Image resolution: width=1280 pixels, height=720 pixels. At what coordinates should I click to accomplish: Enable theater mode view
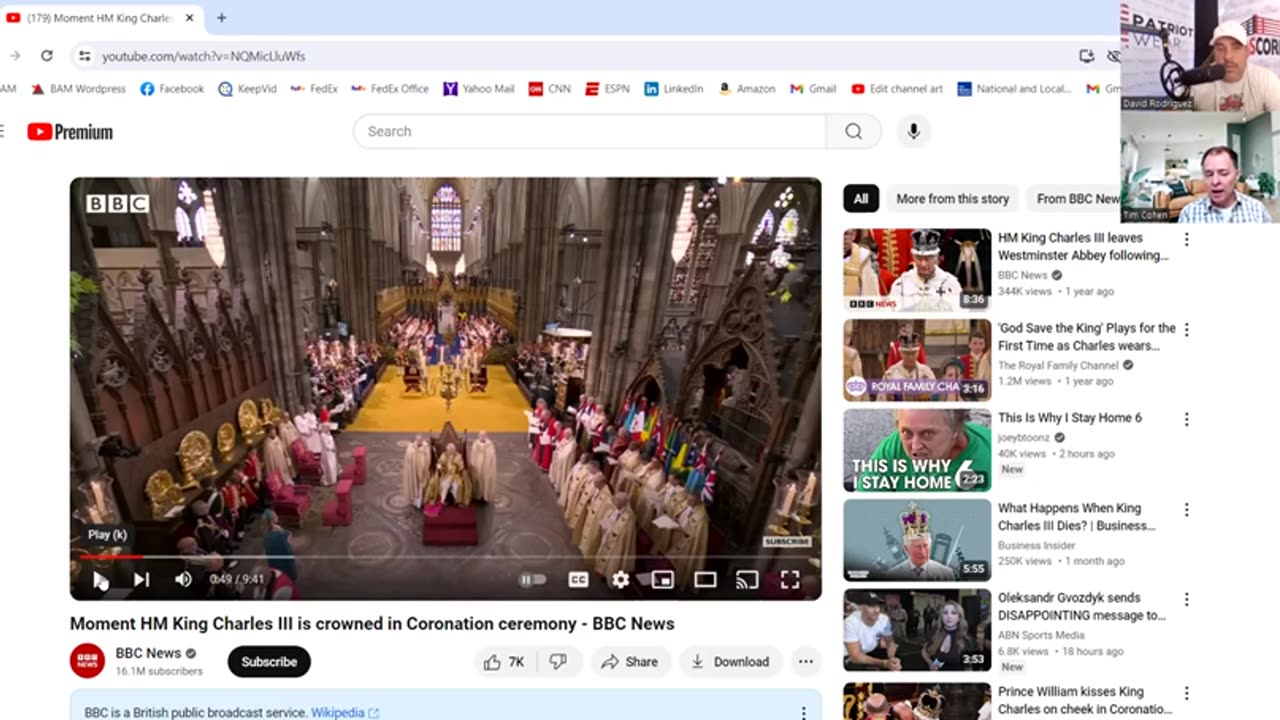705,579
